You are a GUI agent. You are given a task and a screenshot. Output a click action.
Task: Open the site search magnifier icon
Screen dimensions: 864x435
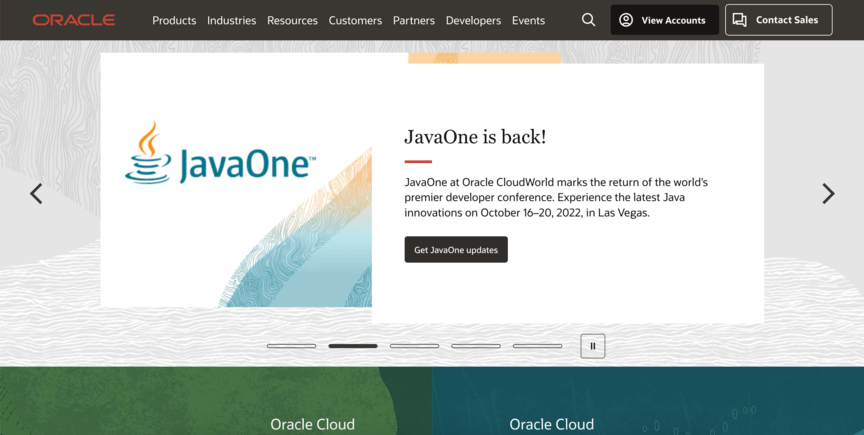pyautogui.click(x=588, y=20)
